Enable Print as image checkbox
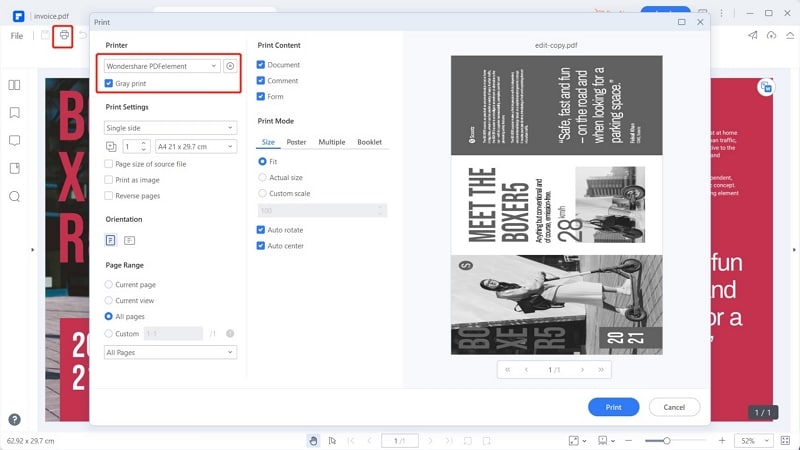The image size is (800, 450). (x=109, y=180)
